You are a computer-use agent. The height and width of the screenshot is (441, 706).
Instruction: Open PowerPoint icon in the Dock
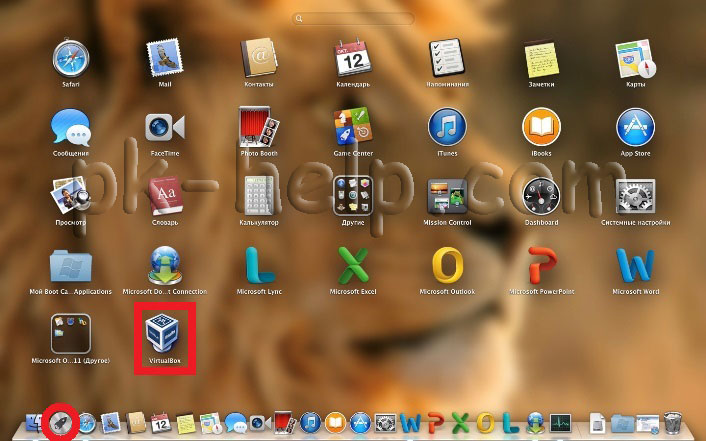click(x=436, y=423)
